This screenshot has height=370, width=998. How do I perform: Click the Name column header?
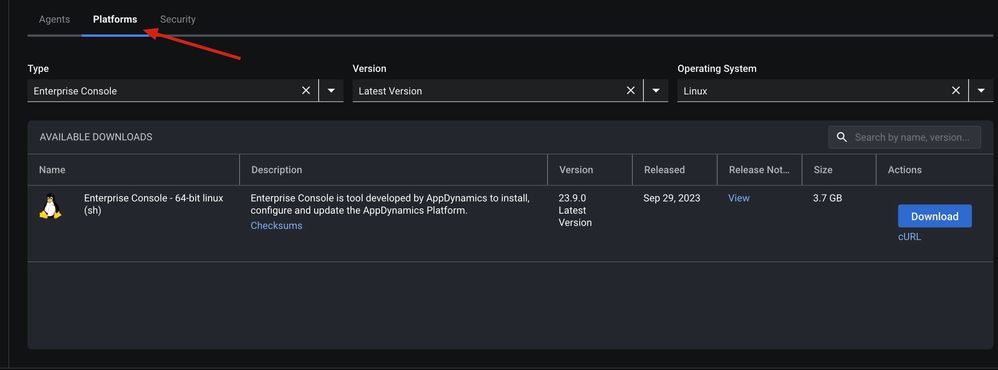52,170
